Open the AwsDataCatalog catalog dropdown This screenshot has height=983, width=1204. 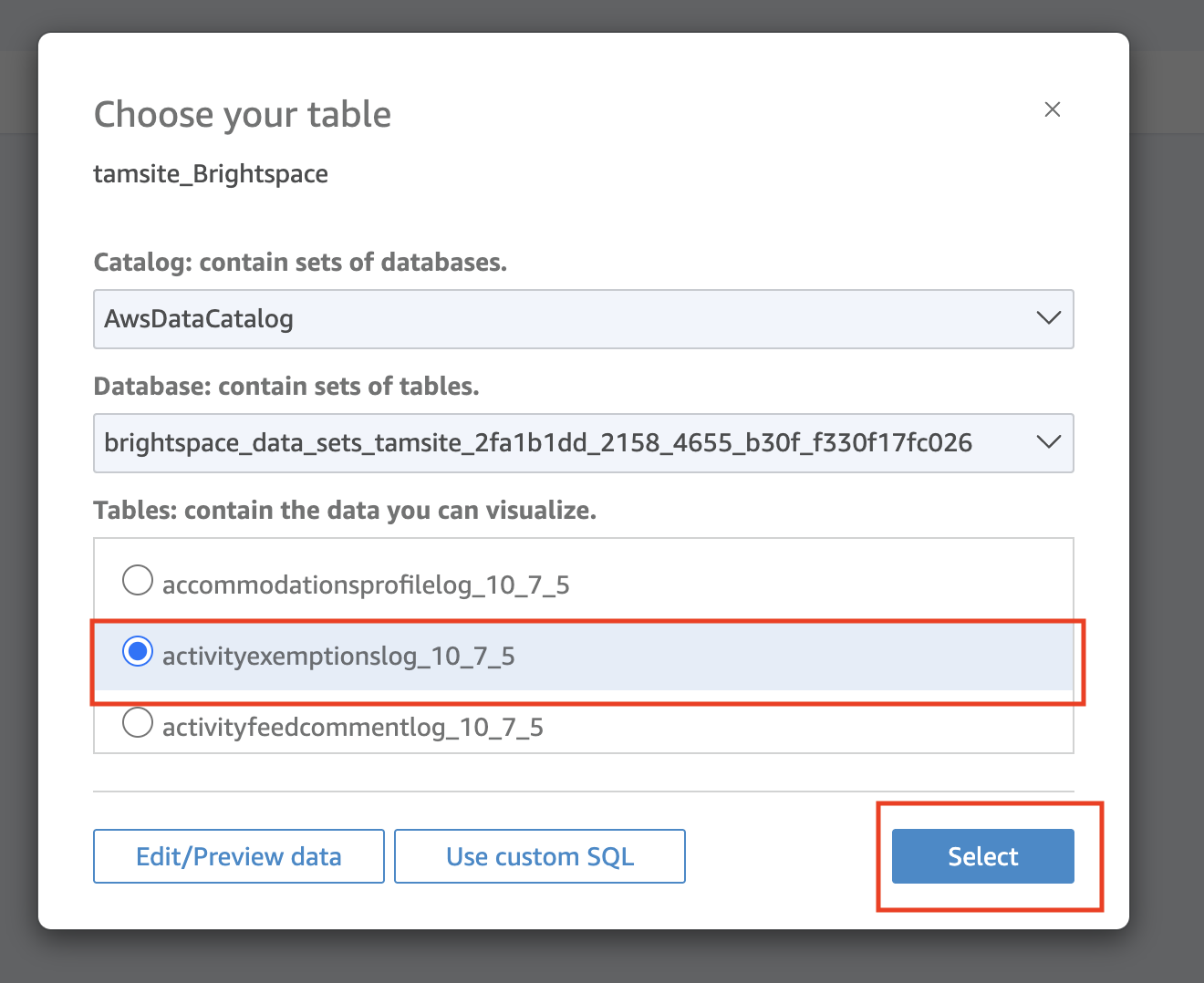[583, 319]
